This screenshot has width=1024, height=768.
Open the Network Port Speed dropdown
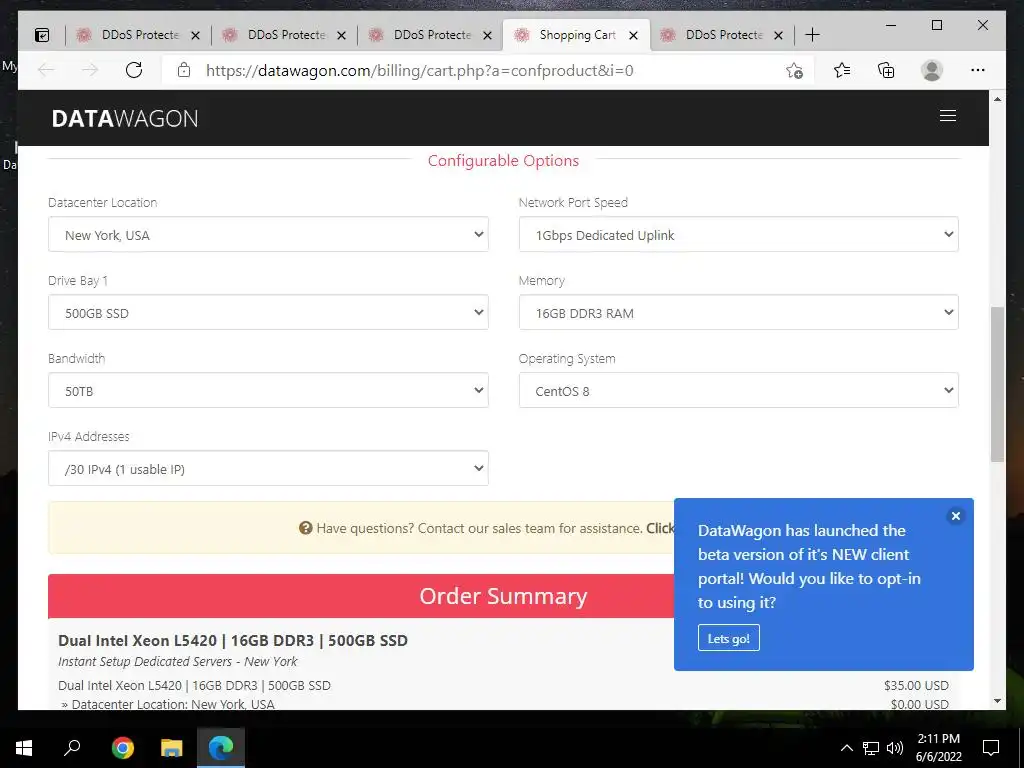[x=739, y=234]
